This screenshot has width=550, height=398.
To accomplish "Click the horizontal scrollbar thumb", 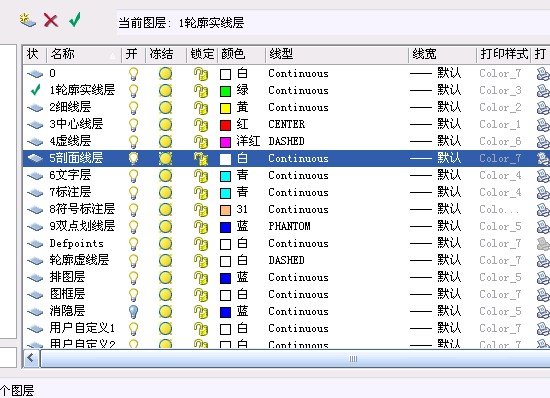I will pos(295,359).
